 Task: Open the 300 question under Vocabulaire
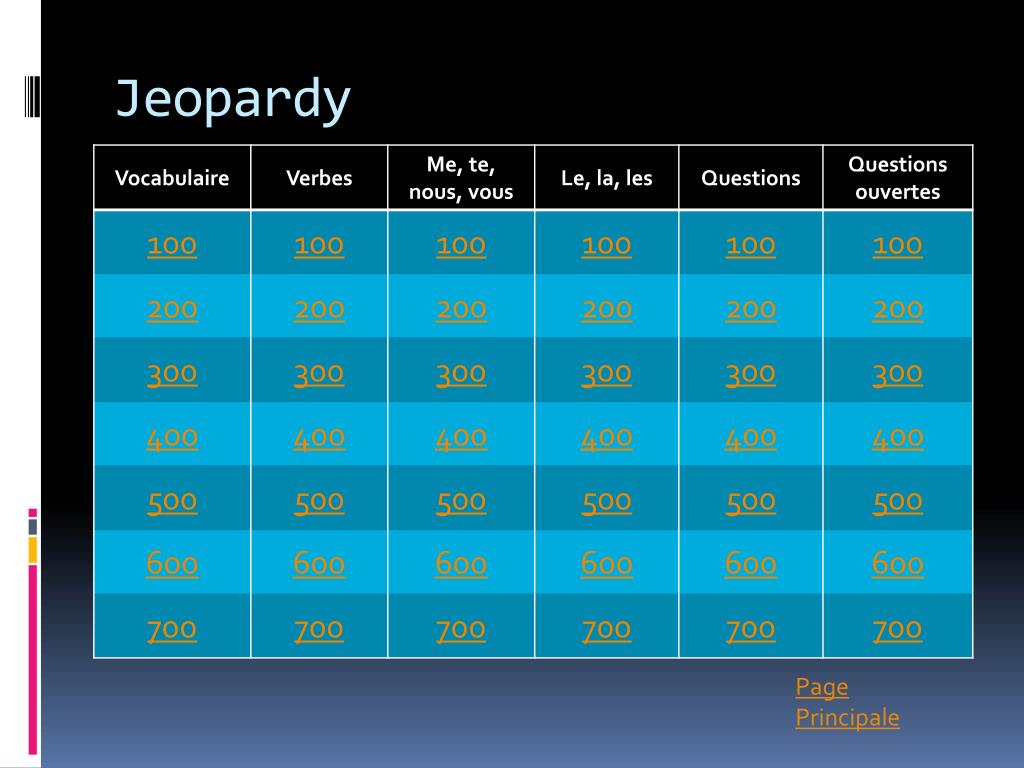coord(172,374)
